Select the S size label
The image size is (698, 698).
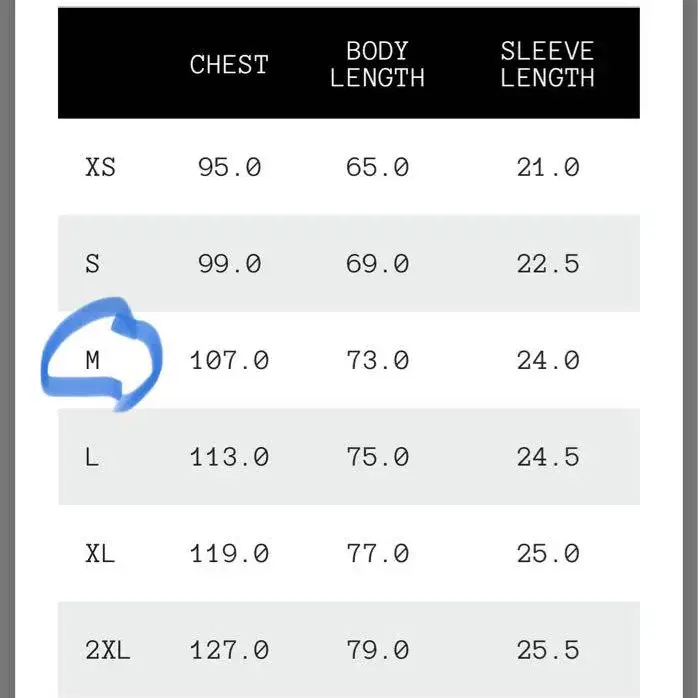pyautogui.click(x=92, y=264)
